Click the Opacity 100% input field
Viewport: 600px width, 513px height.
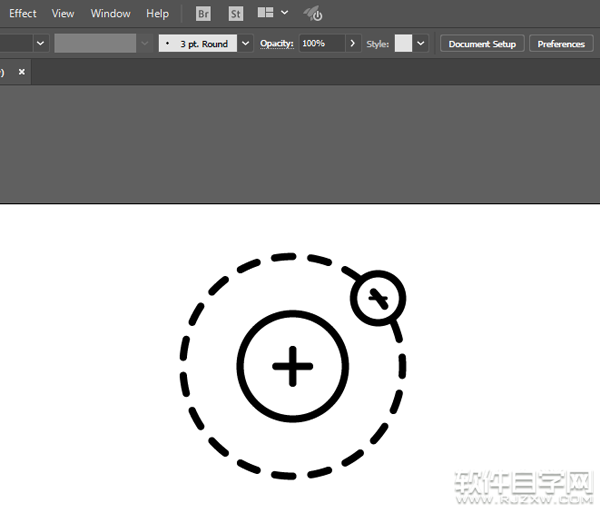pyautogui.click(x=321, y=44)
